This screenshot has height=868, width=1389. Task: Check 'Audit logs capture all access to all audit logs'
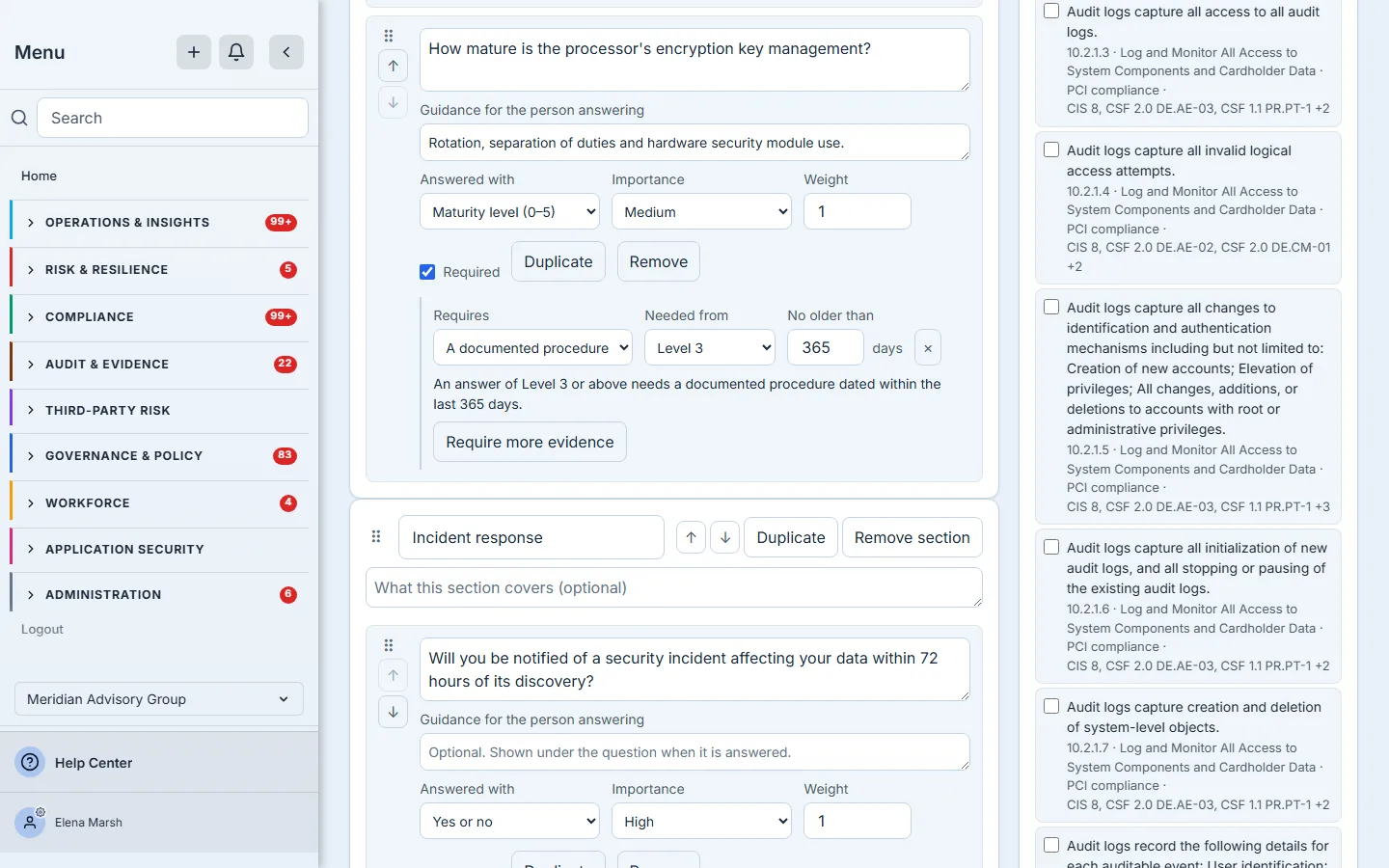pyautogui.click(x=1051, y=12)
